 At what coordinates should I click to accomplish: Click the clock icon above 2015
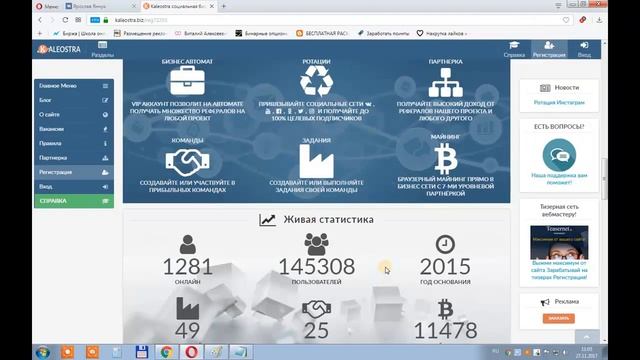(x=445, y=244)
